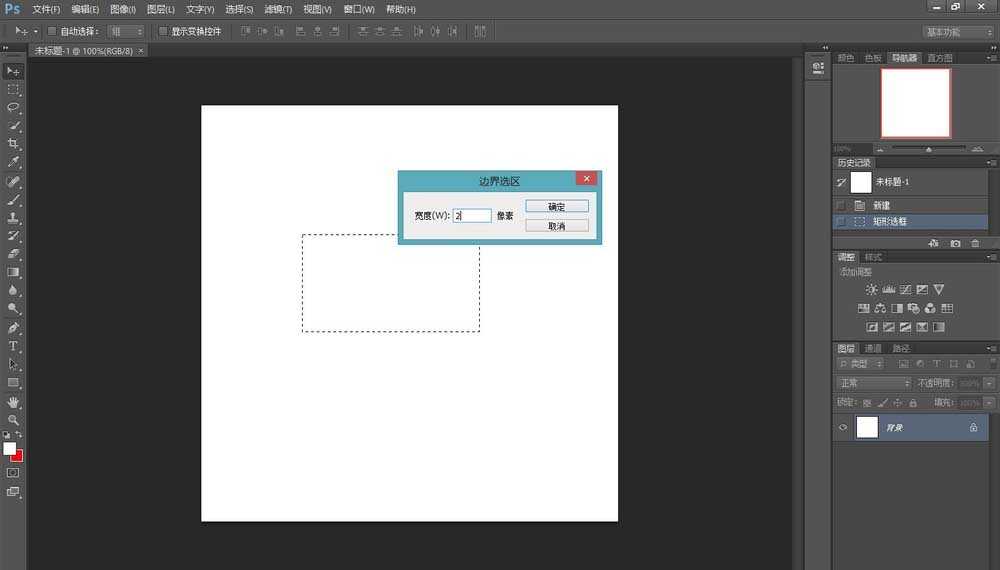Select the Horizontal Type tool
This screenshot has width=1000, height=570.
14,346
